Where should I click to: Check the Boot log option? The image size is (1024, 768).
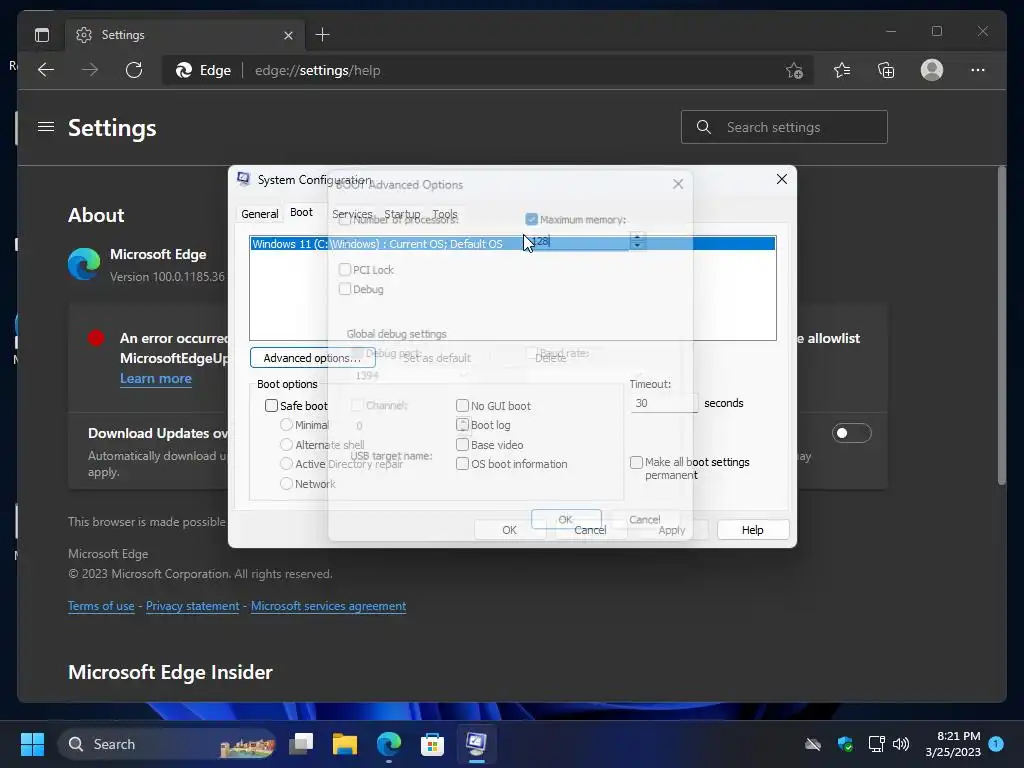462,424
